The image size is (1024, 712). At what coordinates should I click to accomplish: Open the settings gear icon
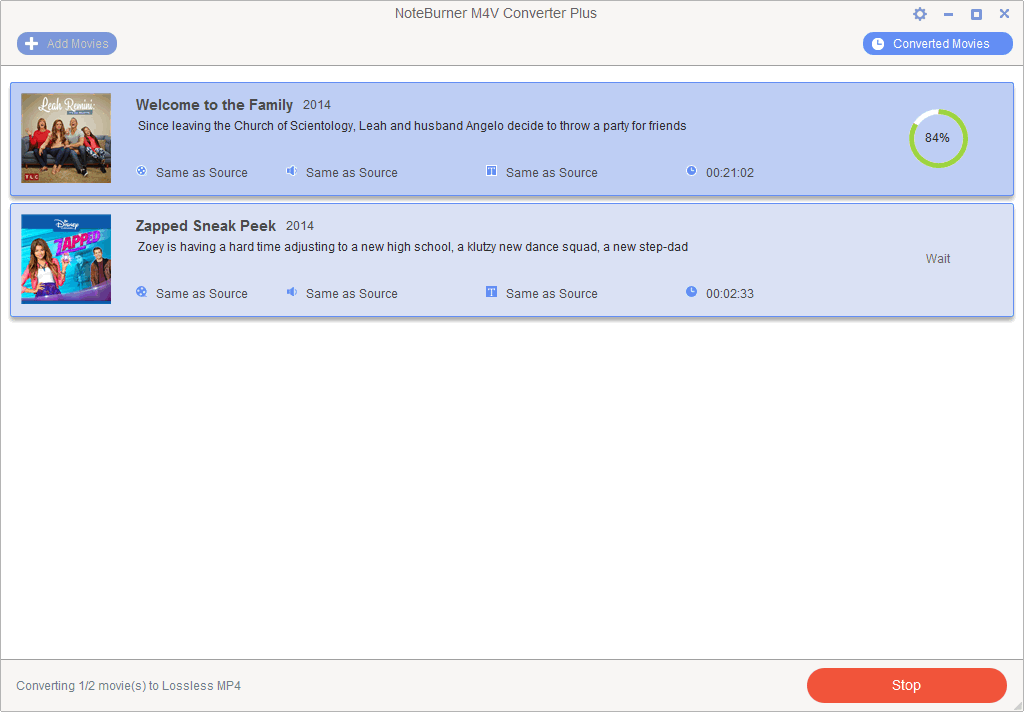(x=920, y=14)
